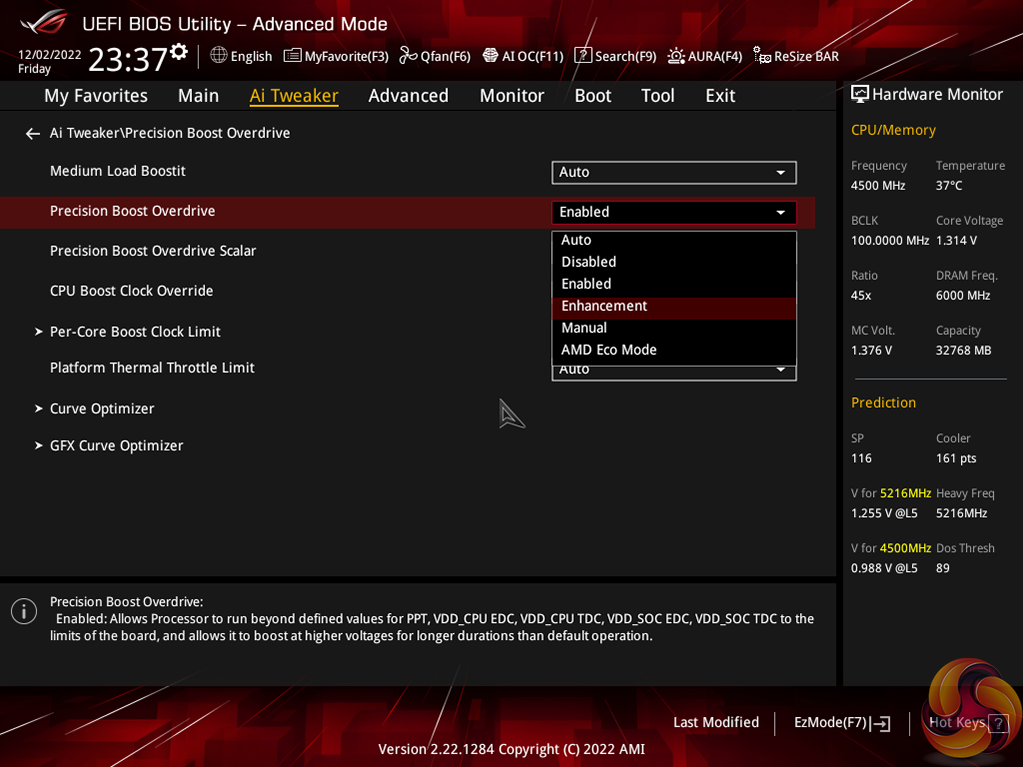Expand the Curve Optimizer submenu
The image size is (1023, 767).
pos(102,408)
